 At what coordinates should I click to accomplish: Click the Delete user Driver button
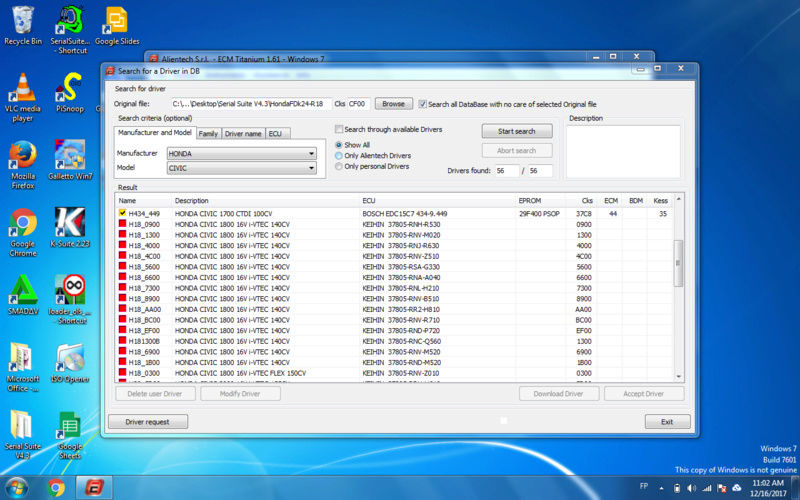(155, 394)
